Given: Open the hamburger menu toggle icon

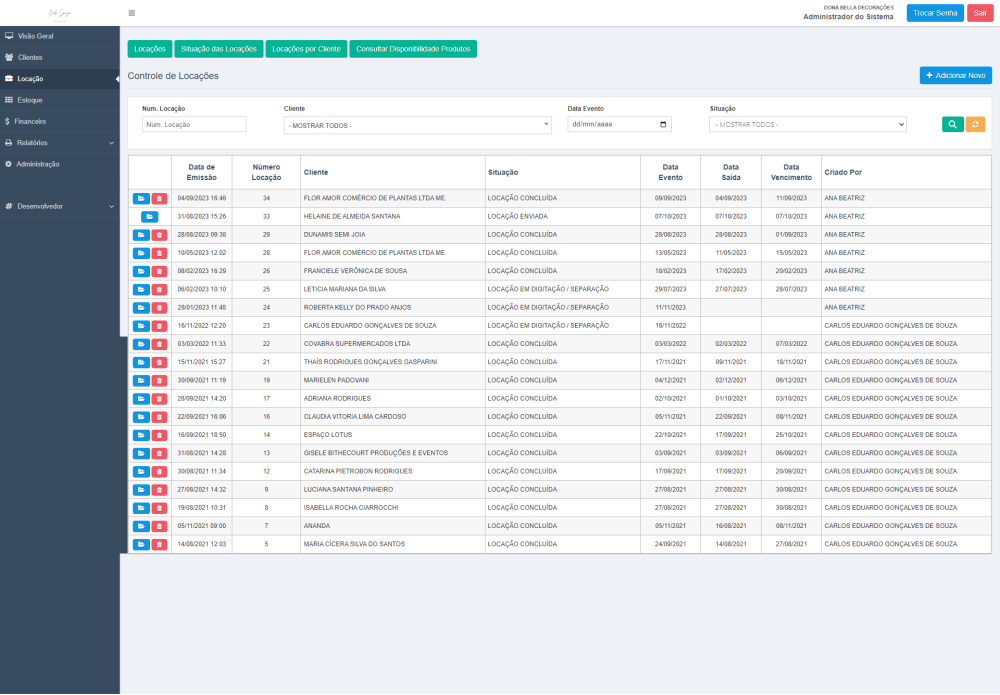Looking at the screenshot, I should 131,13.
